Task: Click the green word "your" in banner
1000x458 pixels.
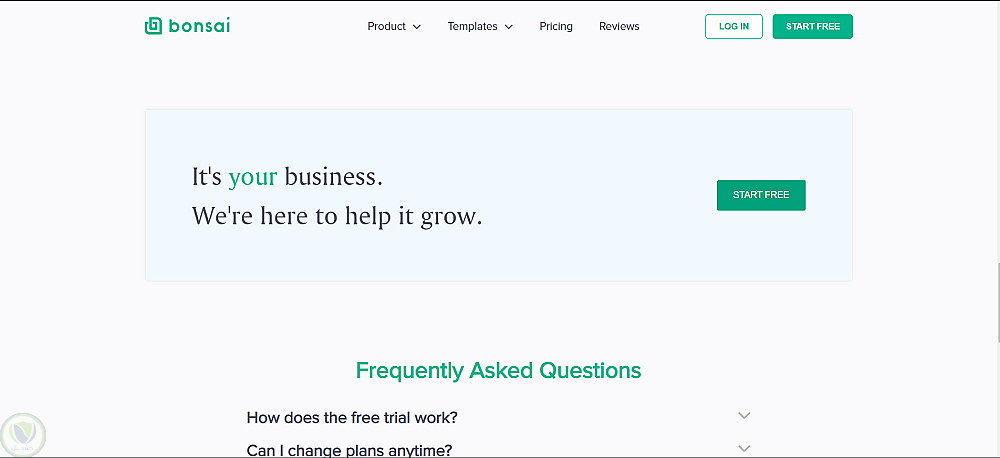Action: 253,177
